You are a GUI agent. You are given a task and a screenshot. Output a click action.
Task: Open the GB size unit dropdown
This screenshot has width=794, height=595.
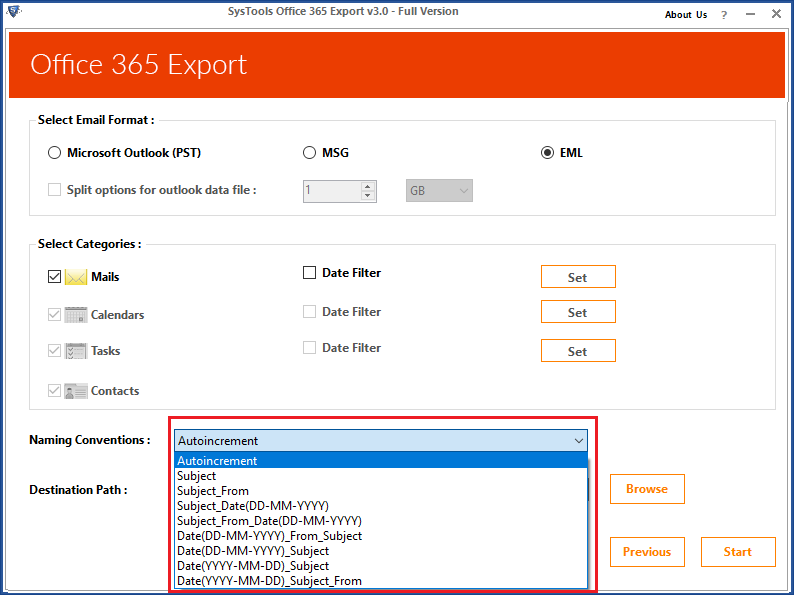(x=439, y=191)
